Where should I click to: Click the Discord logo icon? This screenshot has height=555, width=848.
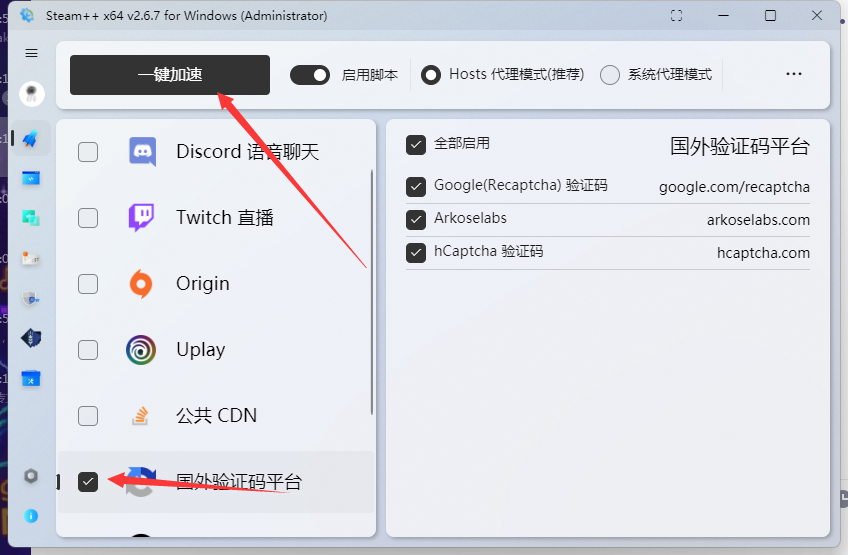pos(142,152)
